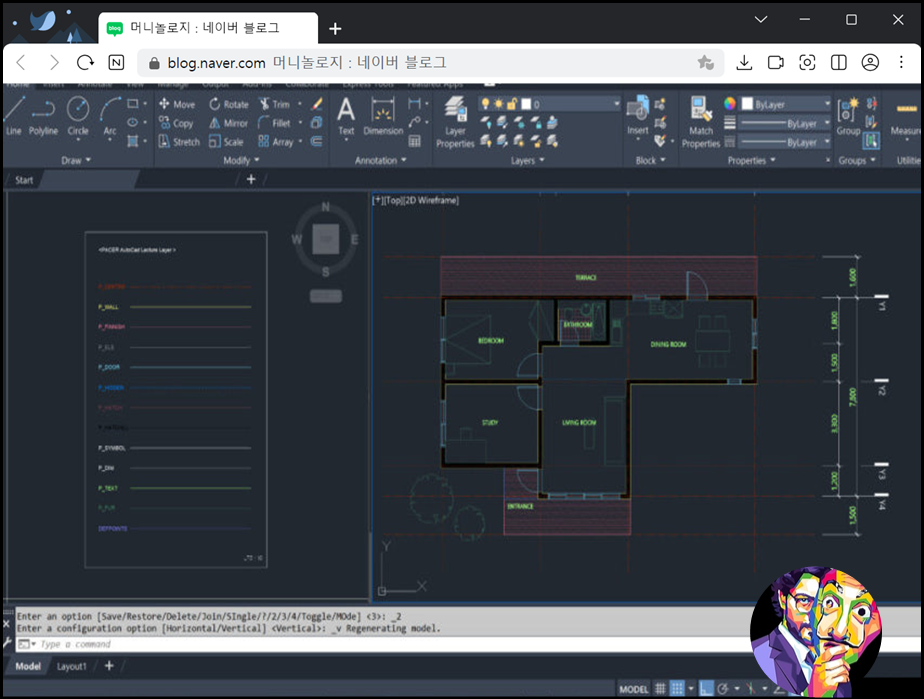Switch to the Start tab
Image resolution: width=924 pixels, height=699 pixels.
(x=24, y=180)
